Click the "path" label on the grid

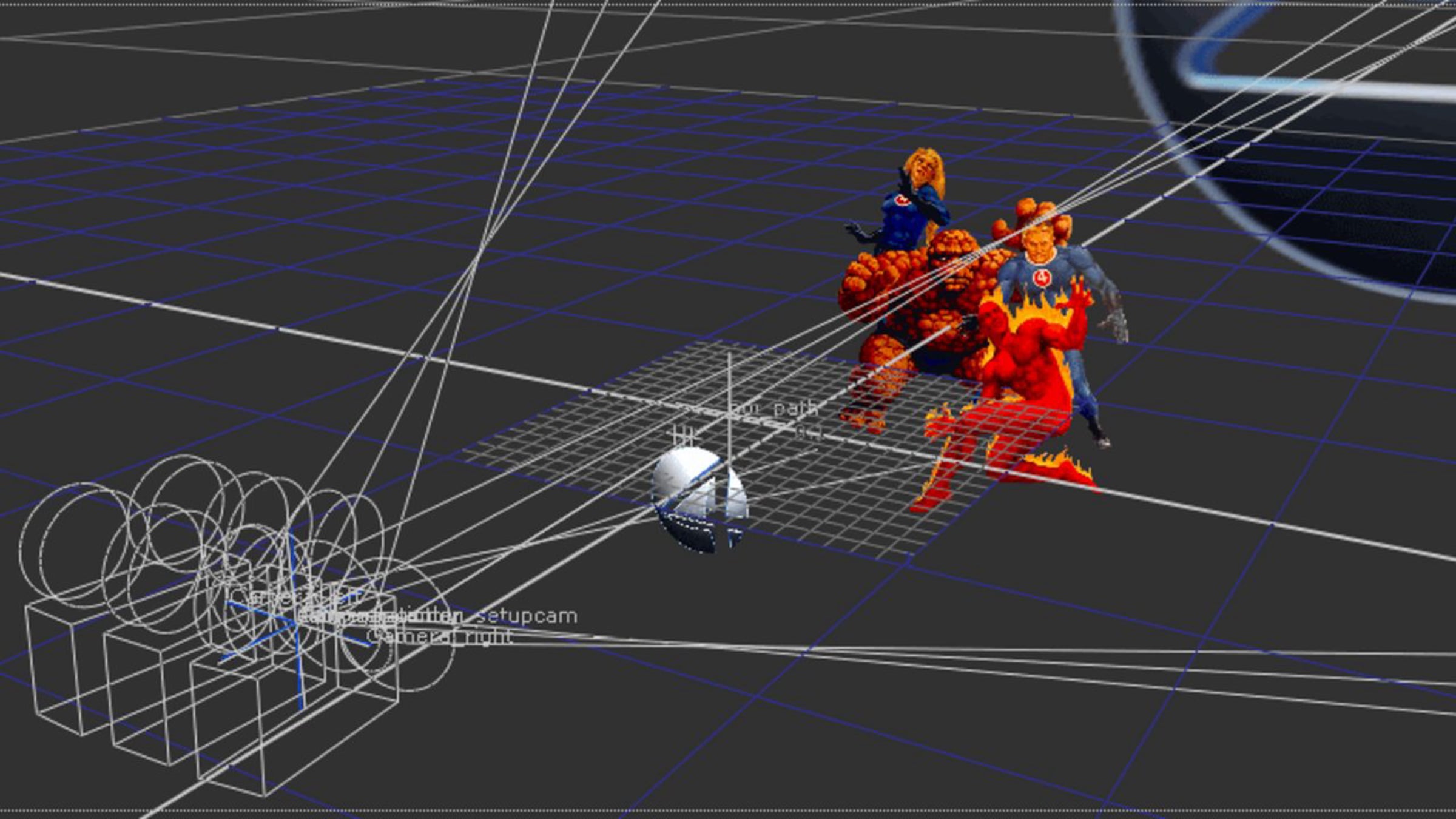click(796, 409)
